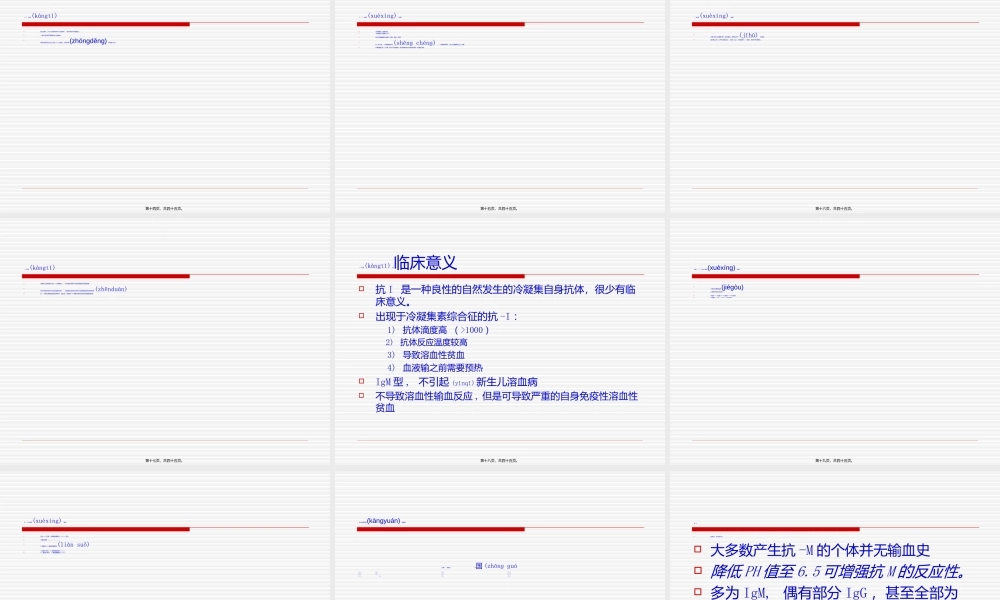Click the square bullet before IgM 型 line
The height and width of the screenshot is (600, 1000).
click(x=361, y=380)
